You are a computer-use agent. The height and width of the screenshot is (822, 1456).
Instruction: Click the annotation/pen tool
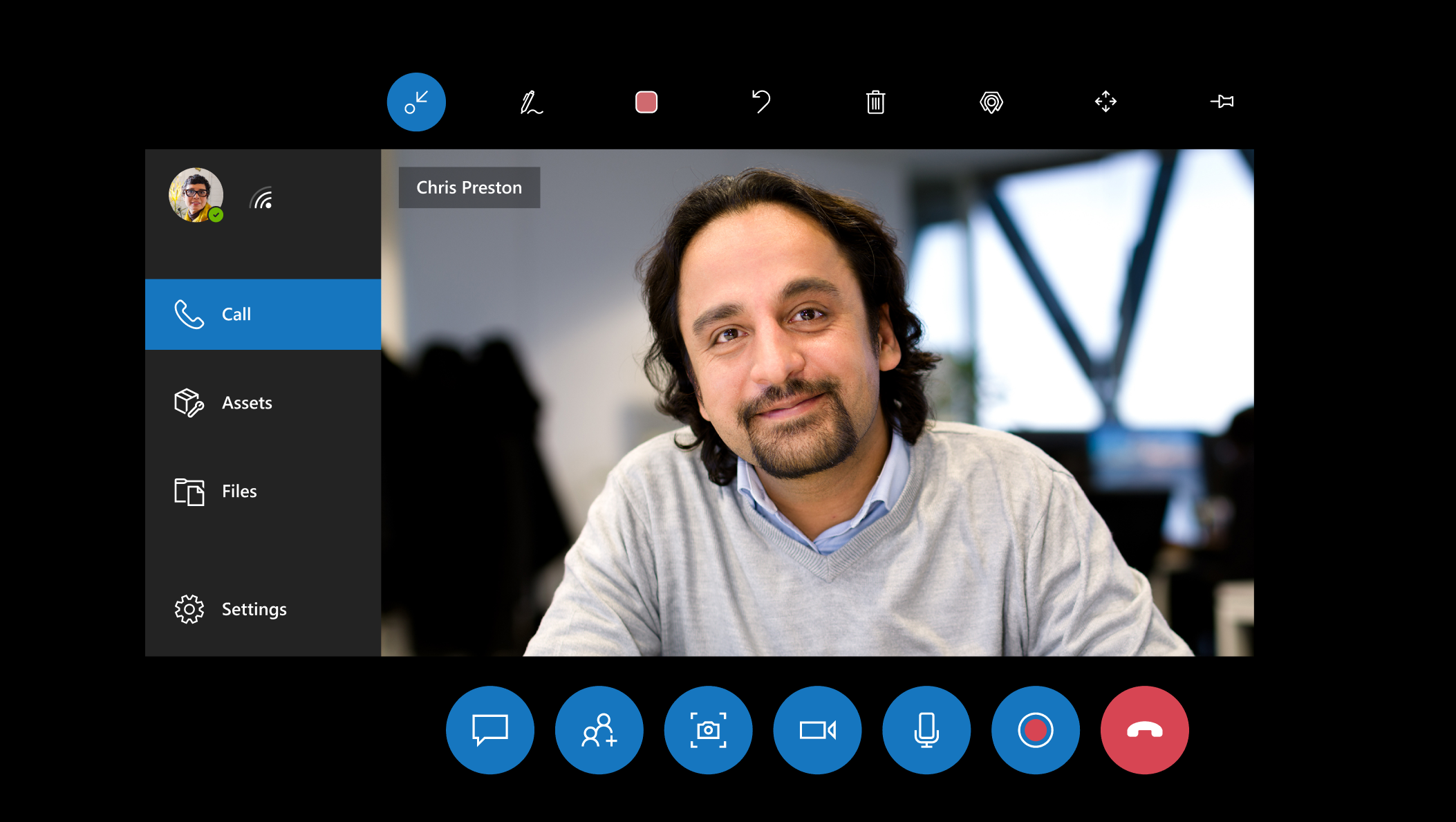pos(531,101)
